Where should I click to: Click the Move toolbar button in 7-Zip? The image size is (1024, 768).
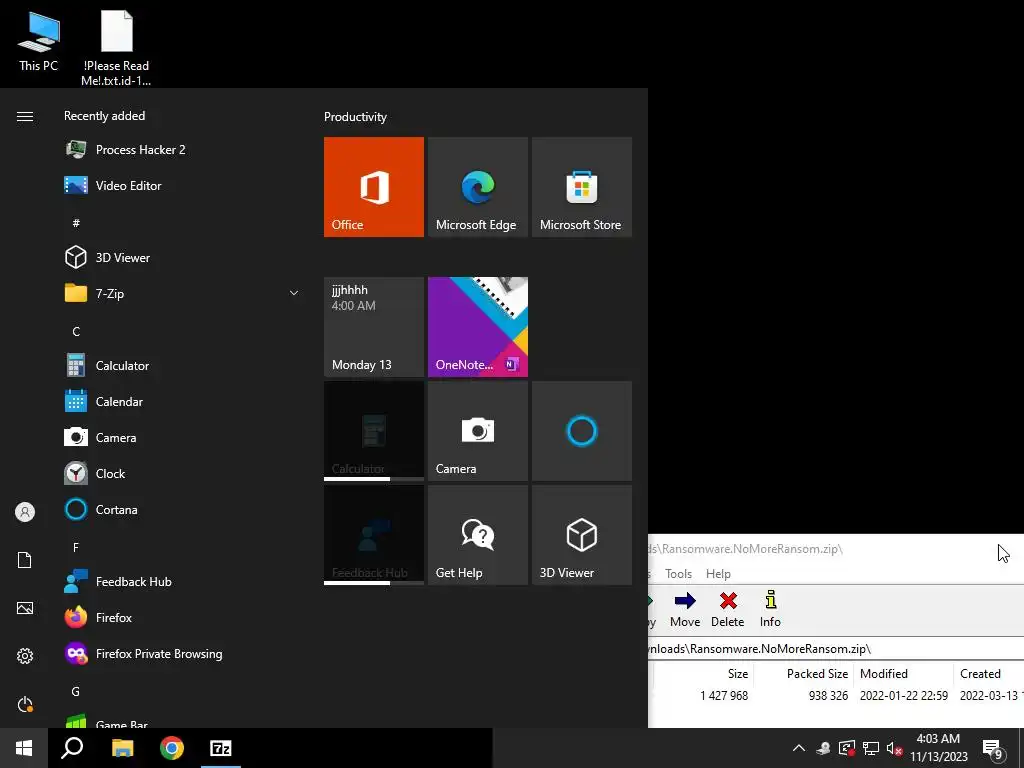(x=685, y=610)
